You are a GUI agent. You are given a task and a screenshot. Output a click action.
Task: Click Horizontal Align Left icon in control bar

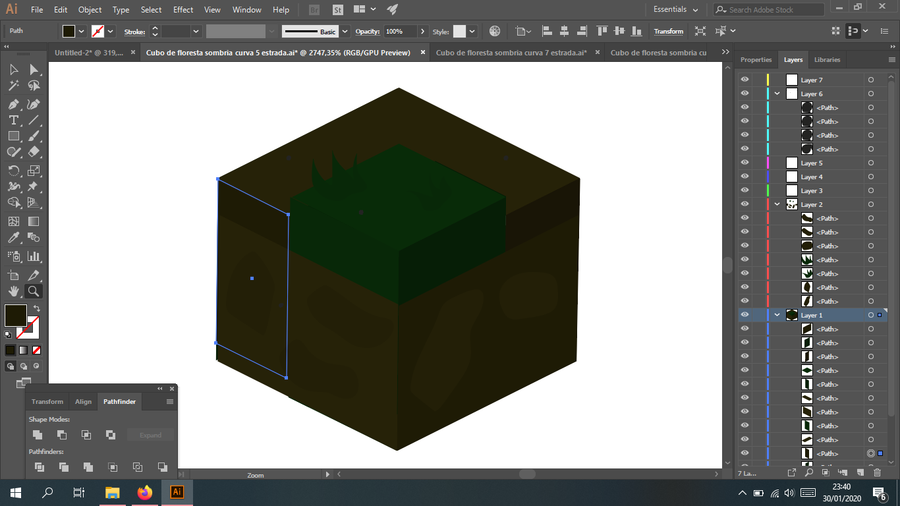(x=547, y=31)
